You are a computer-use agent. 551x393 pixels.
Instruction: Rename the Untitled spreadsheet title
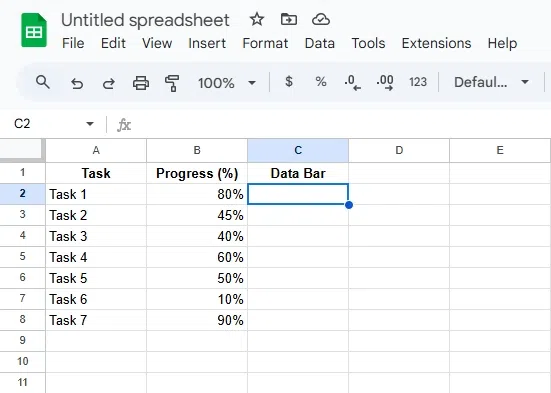pyautogui.click(x=145, y=20)
